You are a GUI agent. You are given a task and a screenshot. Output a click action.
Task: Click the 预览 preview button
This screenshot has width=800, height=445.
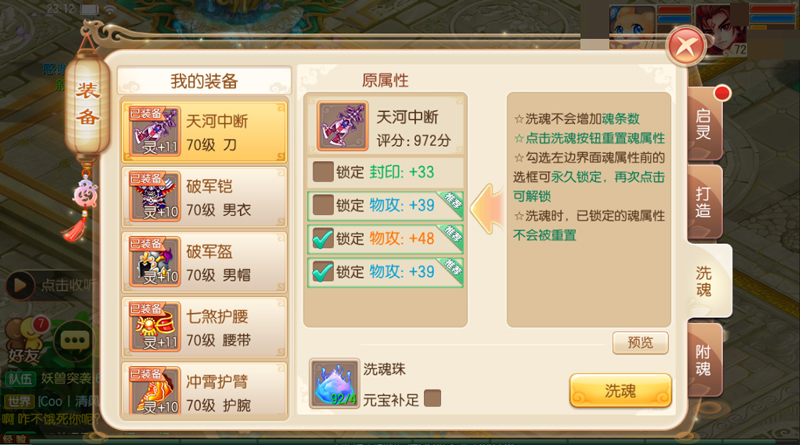coord(640,342)
